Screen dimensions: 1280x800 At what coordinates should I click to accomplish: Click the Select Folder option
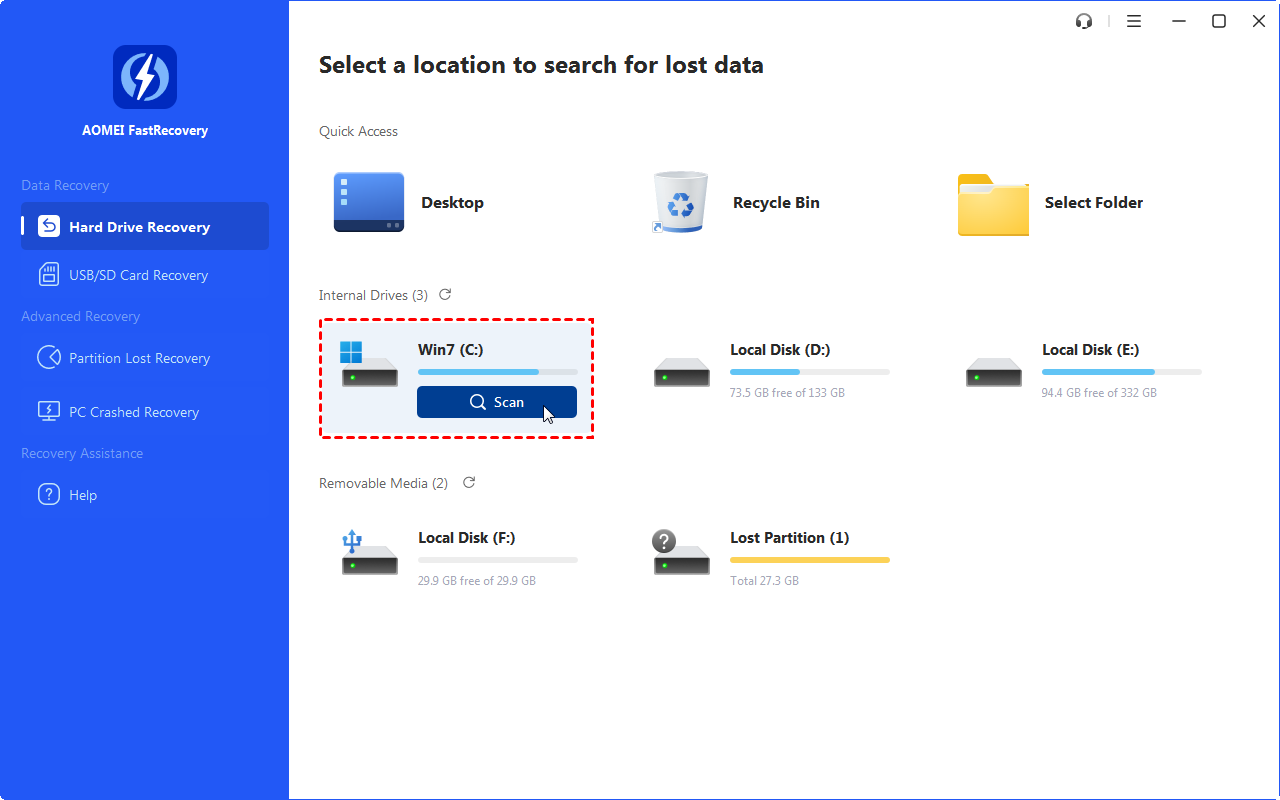(992, 202)
